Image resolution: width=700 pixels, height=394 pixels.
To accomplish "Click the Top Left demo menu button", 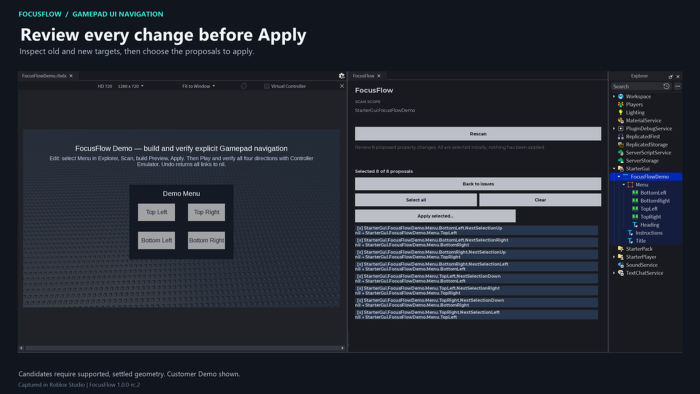I will tap(156, 212).
